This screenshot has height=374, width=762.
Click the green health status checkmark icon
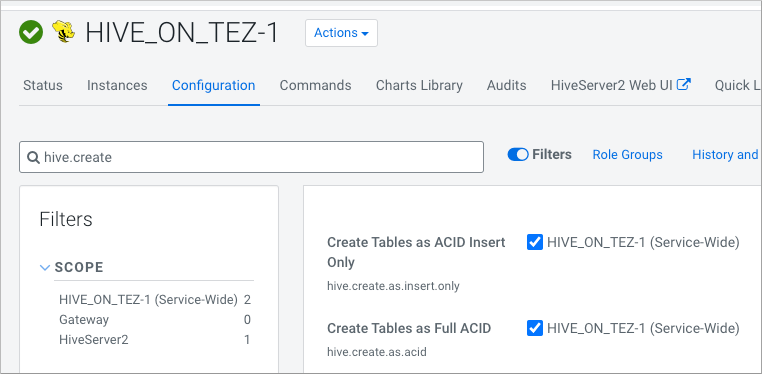(31, 33)
